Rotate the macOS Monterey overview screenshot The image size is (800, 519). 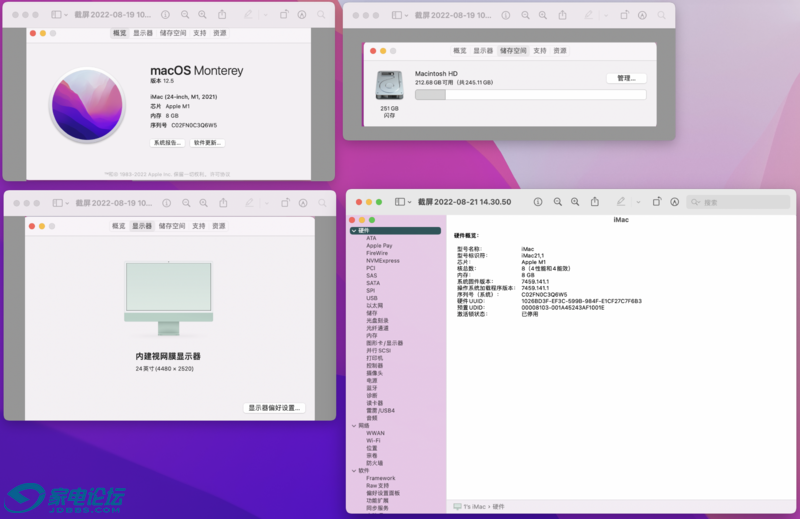click(284, 15)
